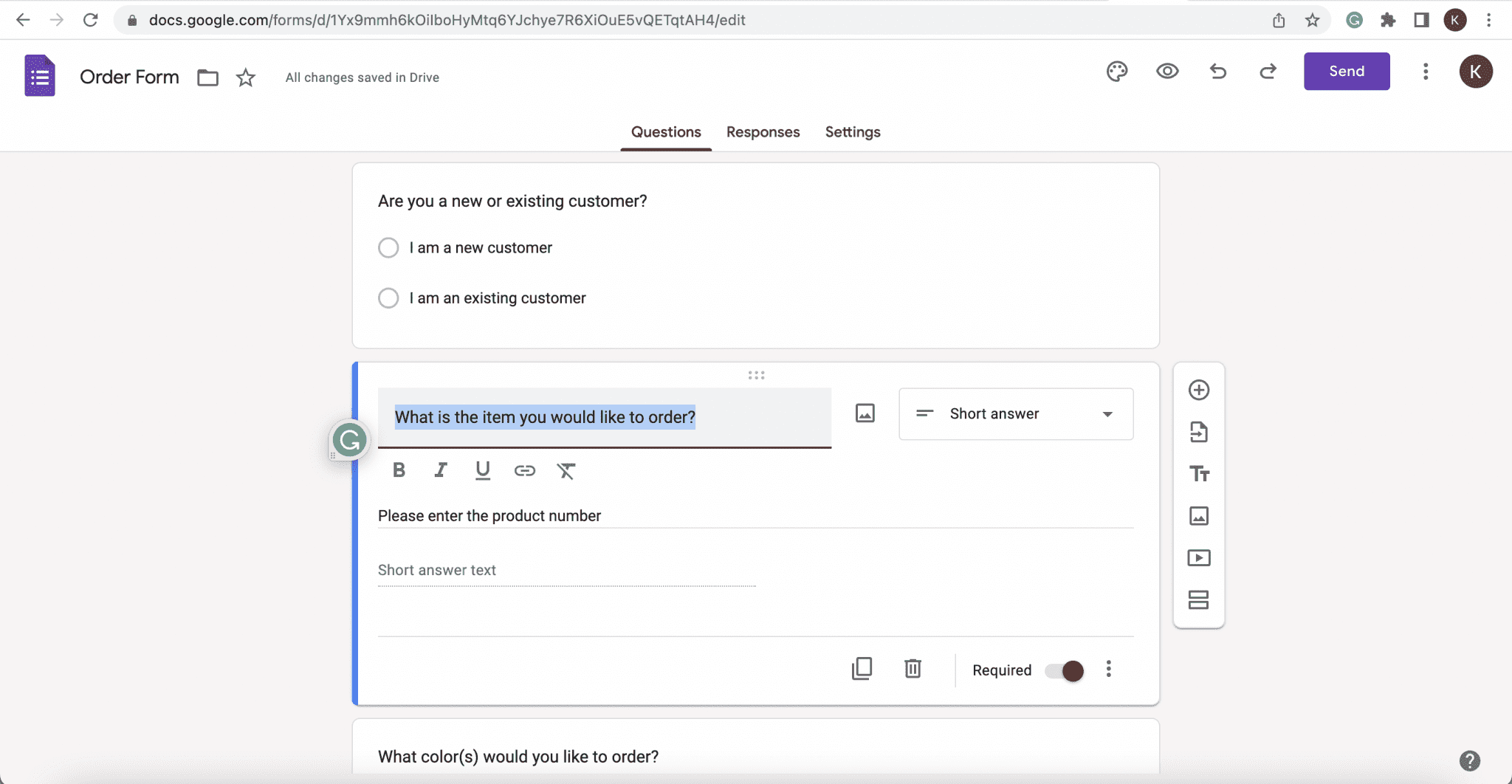Click the import questions icon
The height and width of the screenshot is (784, 1512).
click(x=1199, y=432)
